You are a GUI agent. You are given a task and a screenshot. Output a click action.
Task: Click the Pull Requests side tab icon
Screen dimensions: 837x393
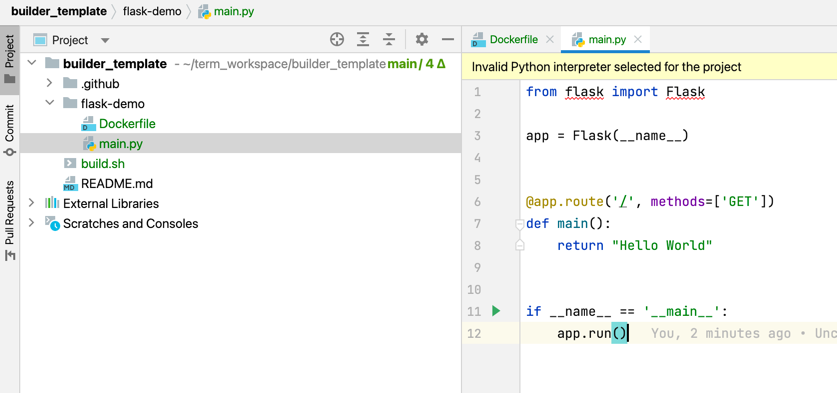click(10, 256)
